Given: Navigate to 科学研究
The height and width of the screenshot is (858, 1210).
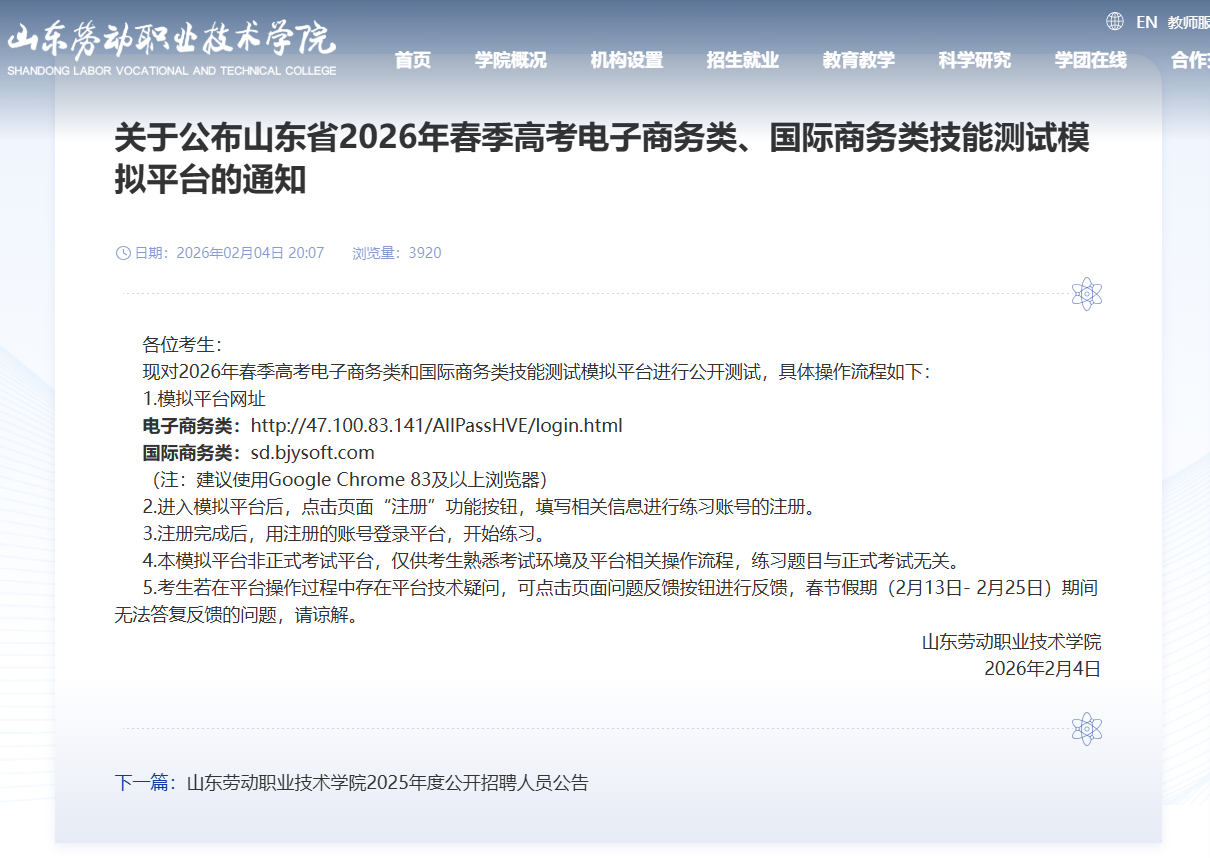Looking at the screenshot, I should (974, 61).
